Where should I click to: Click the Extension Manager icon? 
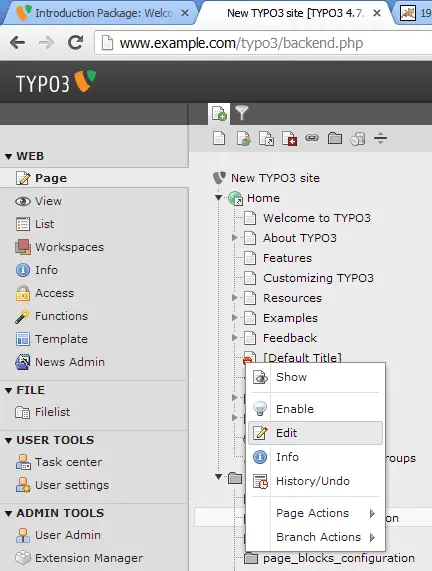[x=23, y=558]
